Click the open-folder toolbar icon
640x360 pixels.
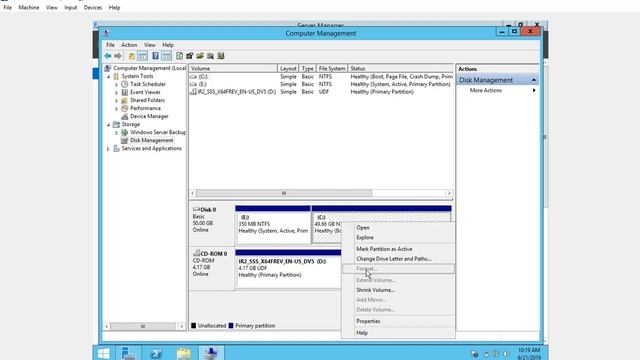click(x=200, y=56)
